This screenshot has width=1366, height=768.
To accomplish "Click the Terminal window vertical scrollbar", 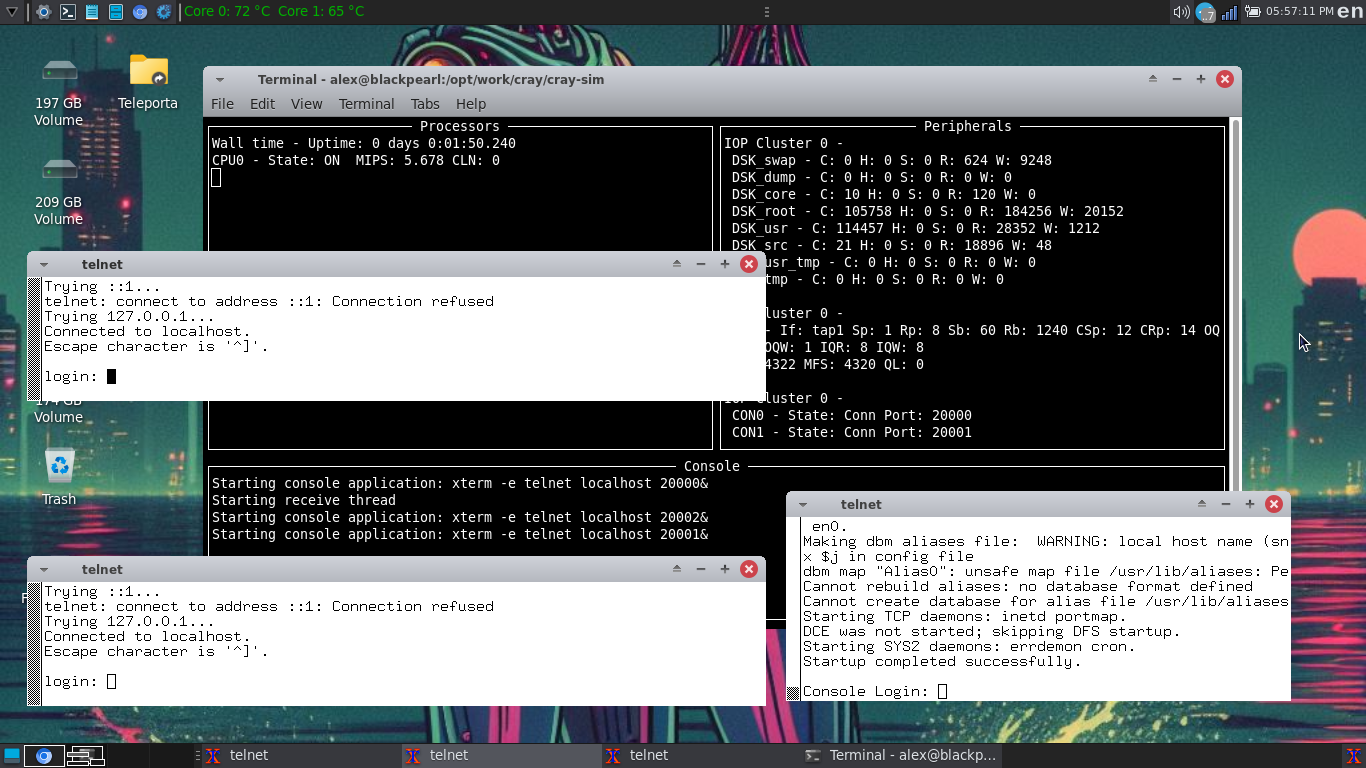I will coord(1236,300).
